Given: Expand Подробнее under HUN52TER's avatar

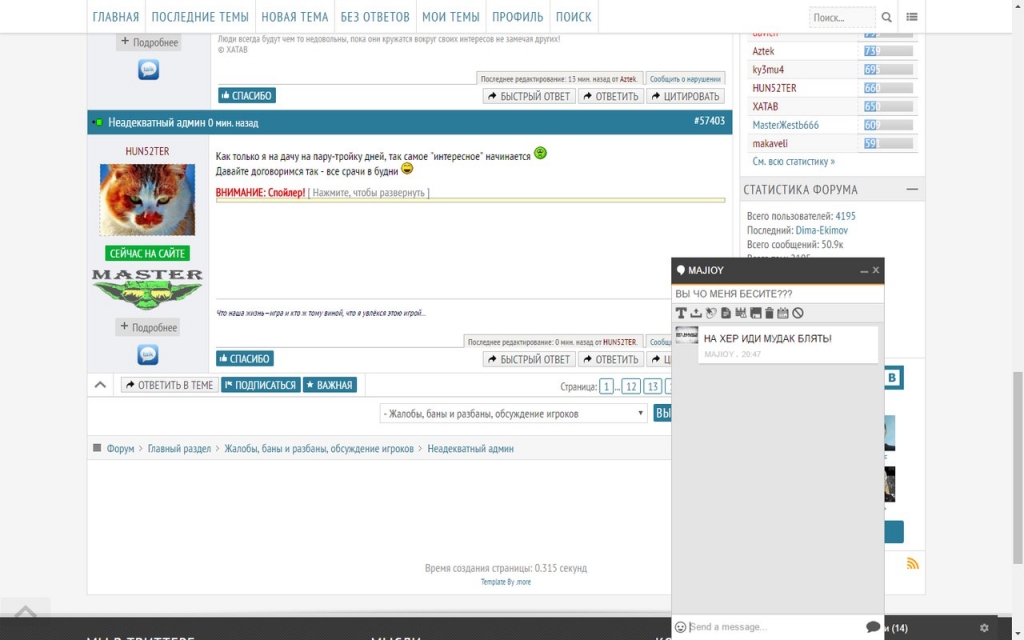Looking at the screenshot, I should pyautogui.click(x=148, y=327).
